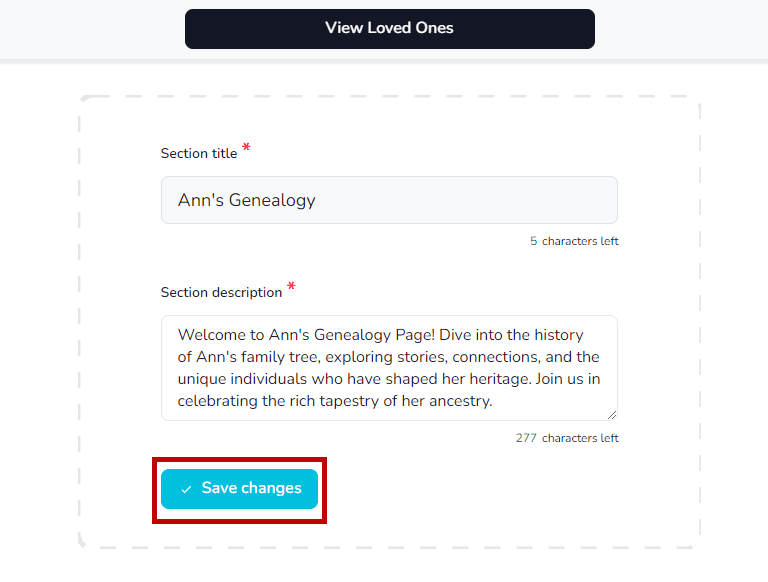Click the textarea resize handle corner
Screen dimensions: 768x582
pos(612,415)
